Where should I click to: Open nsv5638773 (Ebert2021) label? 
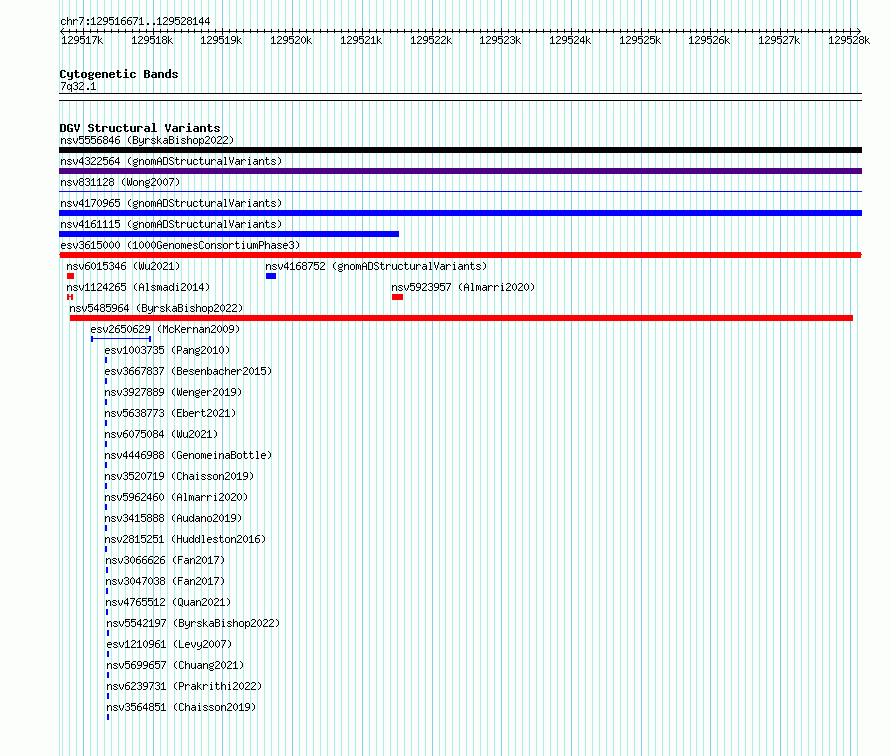[170, 413]
